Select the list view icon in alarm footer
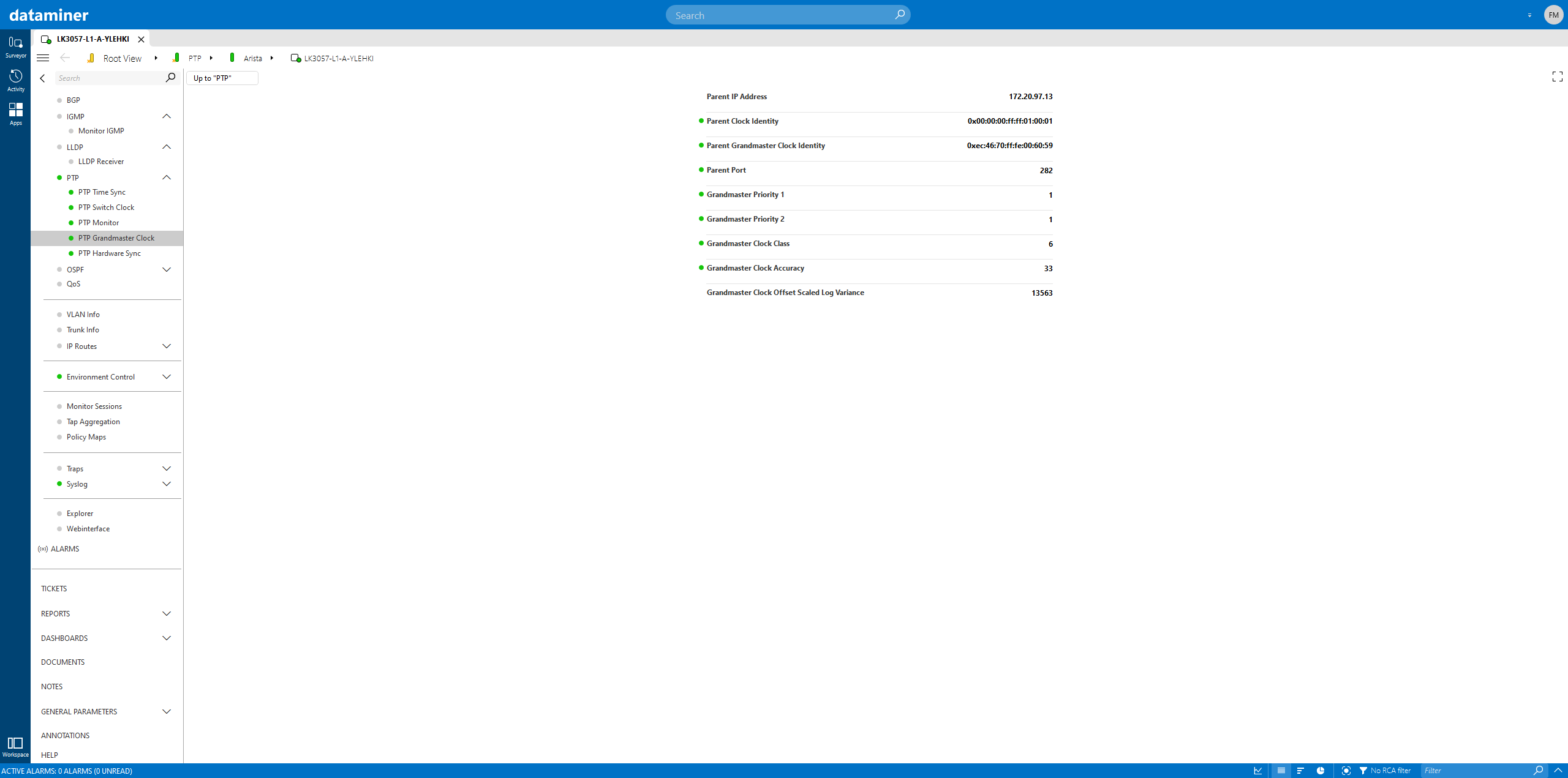The width and height of the screenshot is (1568, 778). [1281, 771]
